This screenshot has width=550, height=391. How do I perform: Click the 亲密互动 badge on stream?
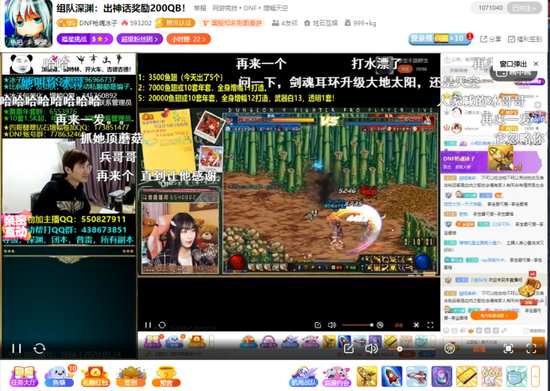pos(15,226)
